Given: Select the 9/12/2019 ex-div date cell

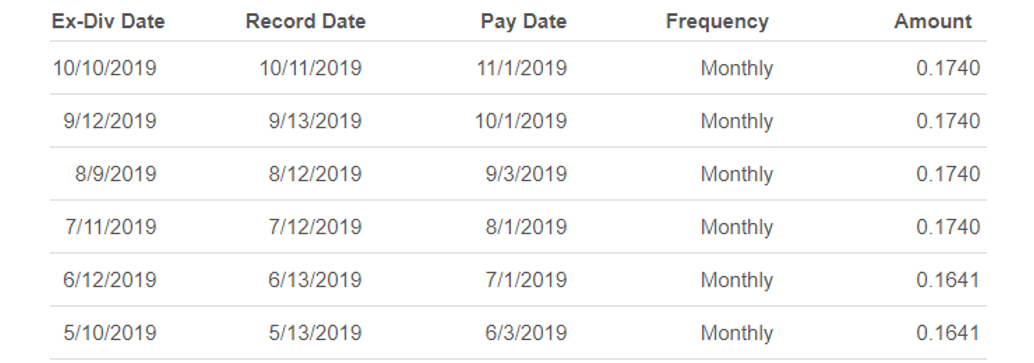Looking at the screenshot, I should 110,121.
